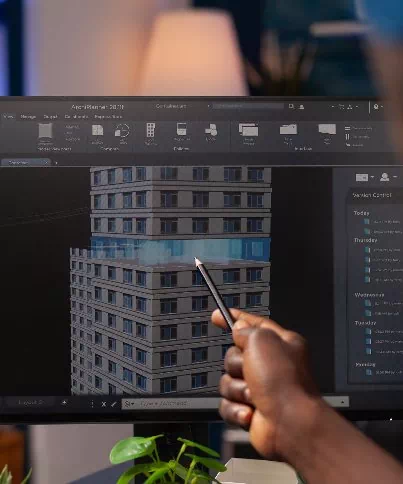Click the help icon at the title bar's right end

(x=376, y=107)
